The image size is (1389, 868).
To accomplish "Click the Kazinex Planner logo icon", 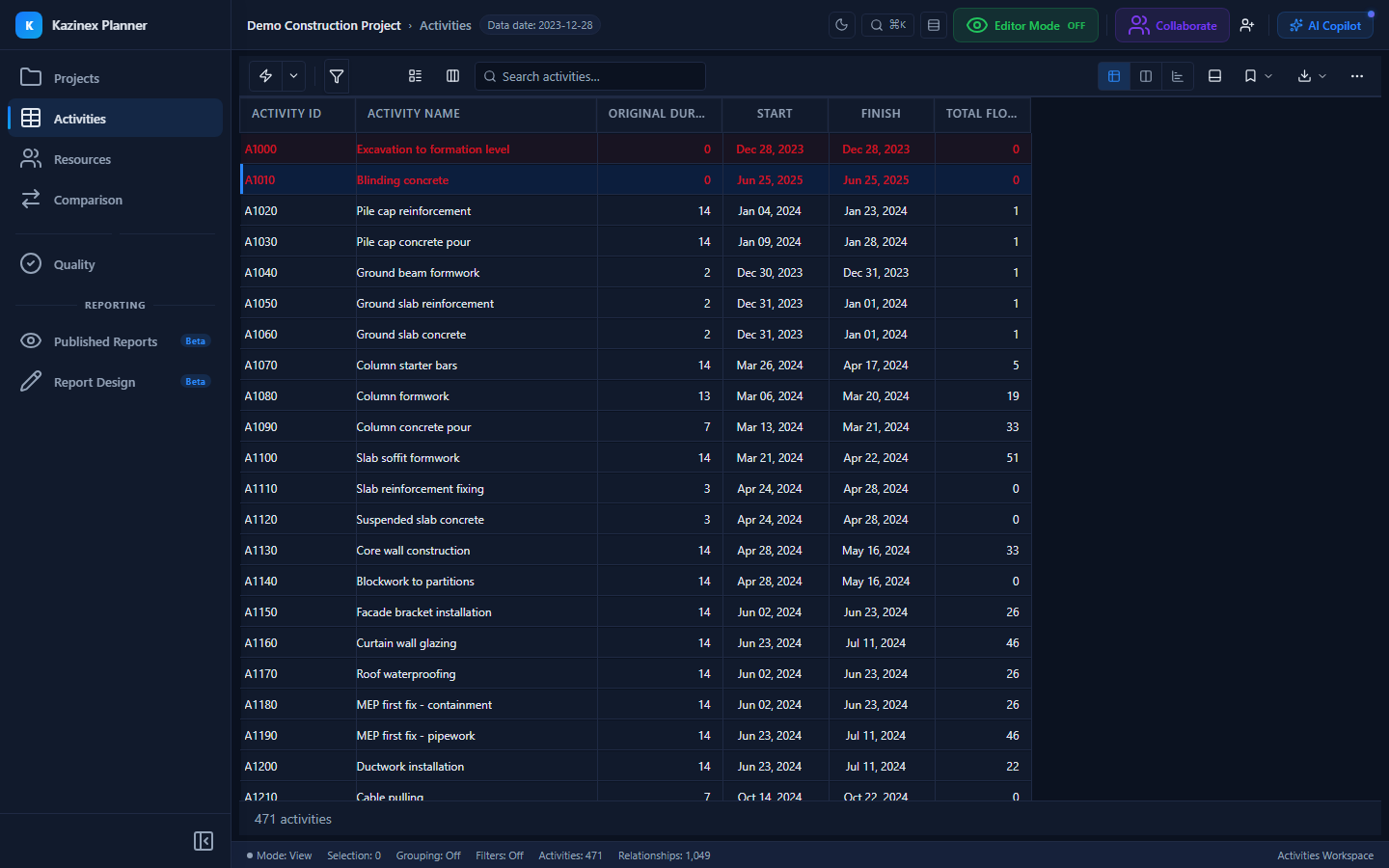I will coord(29,25).
